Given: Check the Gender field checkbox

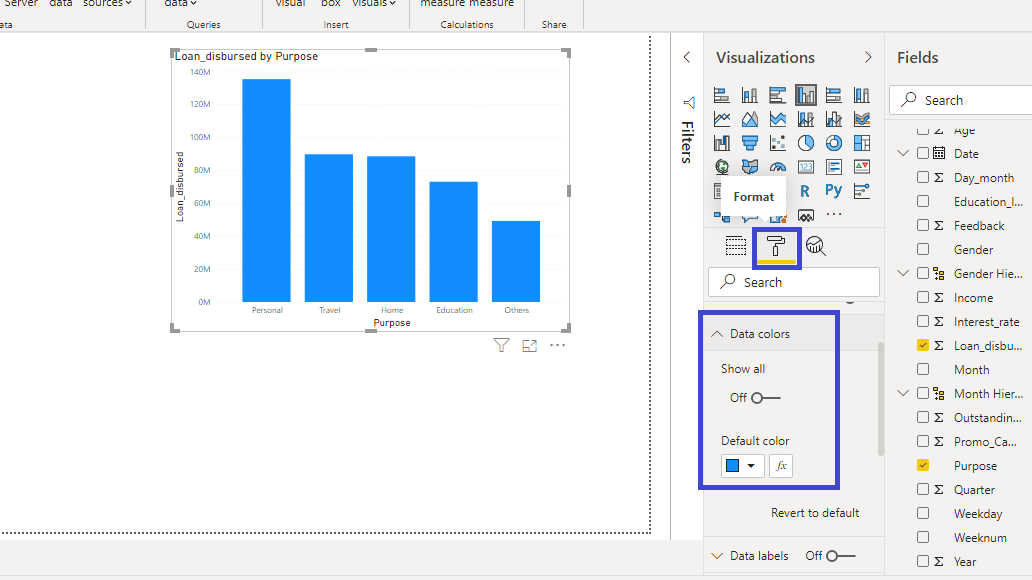Looking at the screenshot, I should (923, 250).
